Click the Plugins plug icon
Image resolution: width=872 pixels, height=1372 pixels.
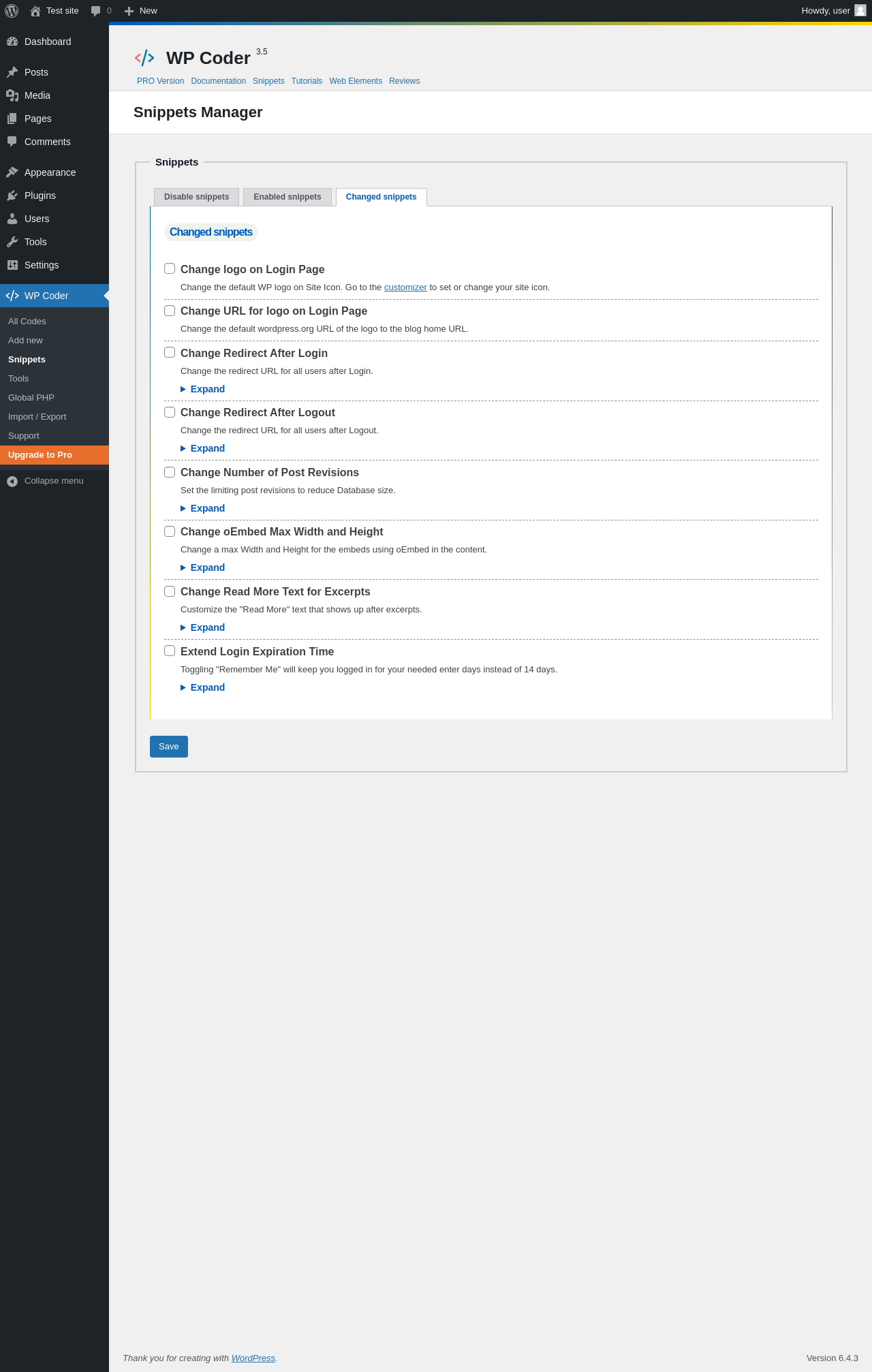(12, 196)
